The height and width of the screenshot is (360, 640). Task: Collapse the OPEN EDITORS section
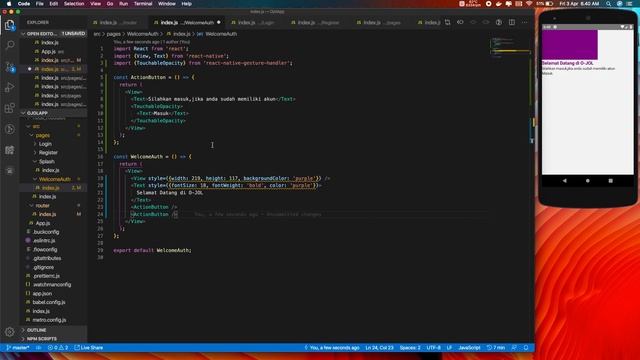click(x=54, y=33)
